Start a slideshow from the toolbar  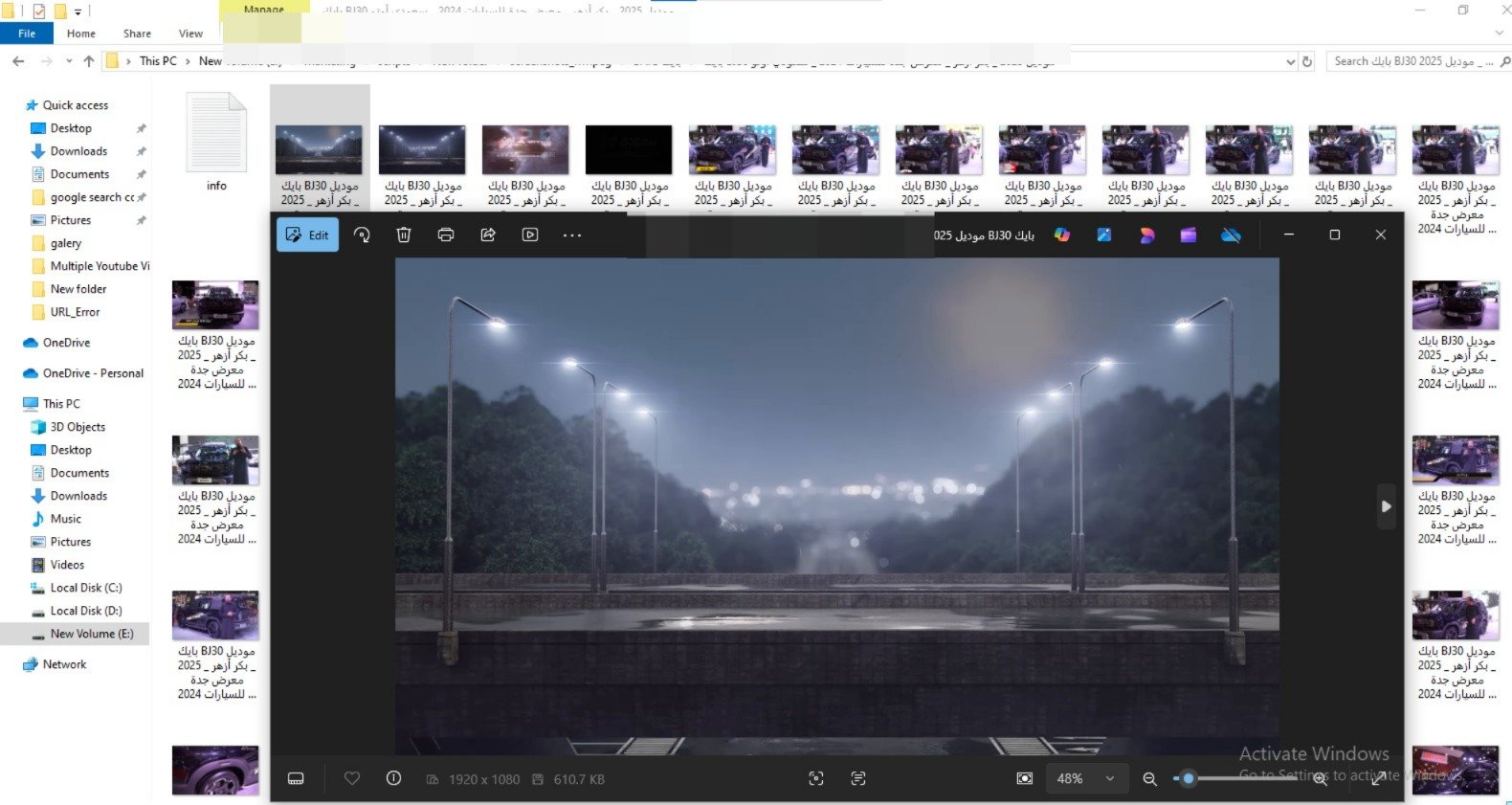click(530, 235)
